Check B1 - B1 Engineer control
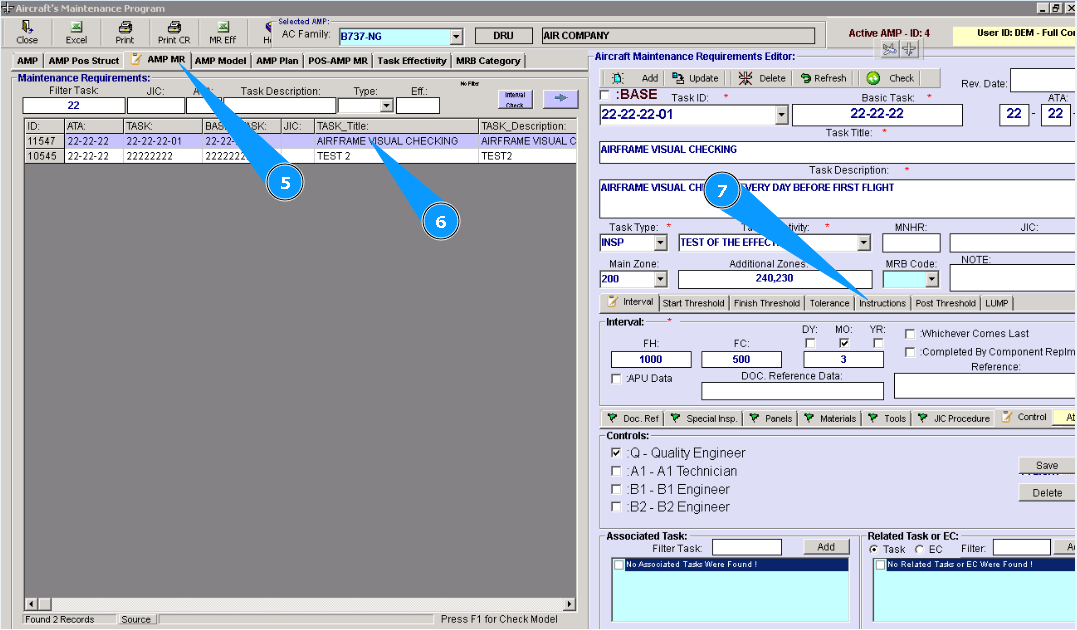1077x630 pixels. point(616,490)
